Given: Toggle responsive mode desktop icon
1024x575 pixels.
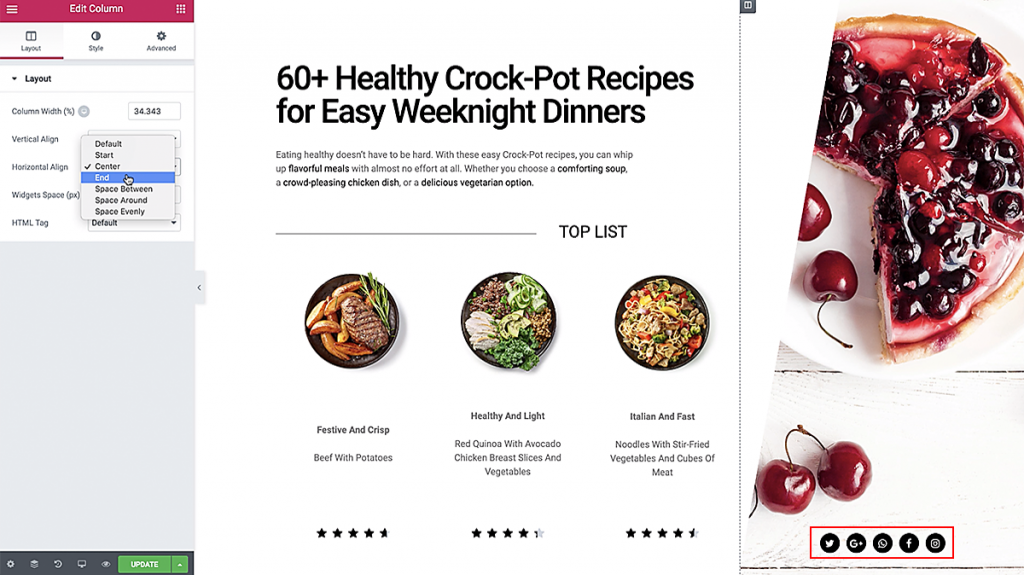Looking at the screenshot, I should point(82,564).
